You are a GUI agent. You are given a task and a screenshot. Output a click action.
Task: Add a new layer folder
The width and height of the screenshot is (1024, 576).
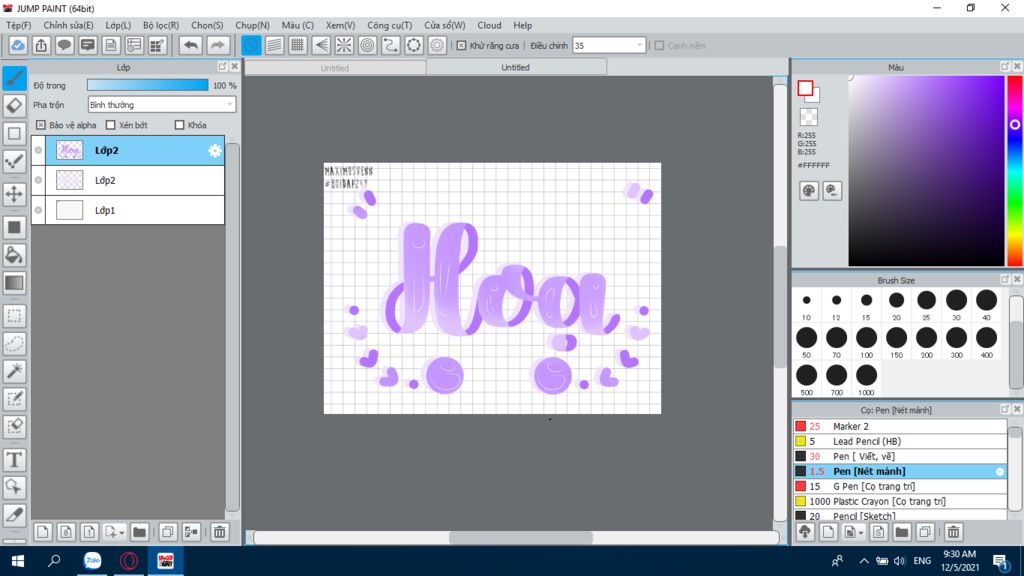[x=139, y=532]
